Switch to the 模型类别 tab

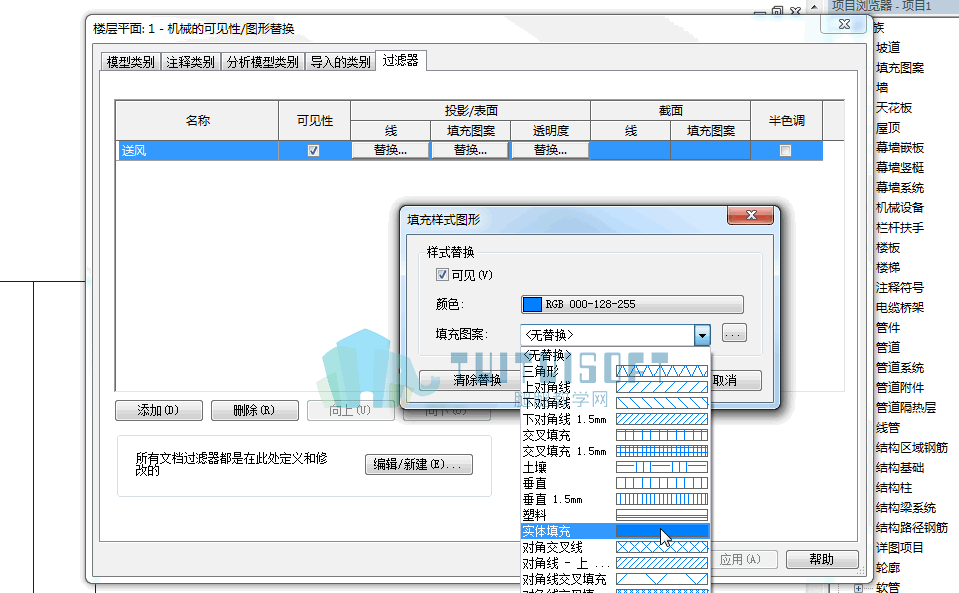coord(130,62)
